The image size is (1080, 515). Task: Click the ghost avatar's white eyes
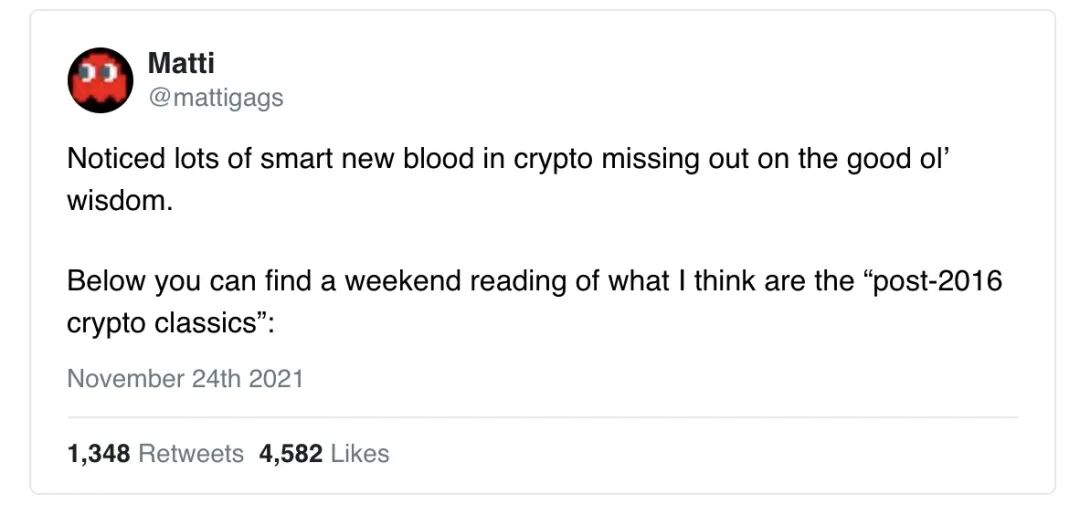point(100,72)
